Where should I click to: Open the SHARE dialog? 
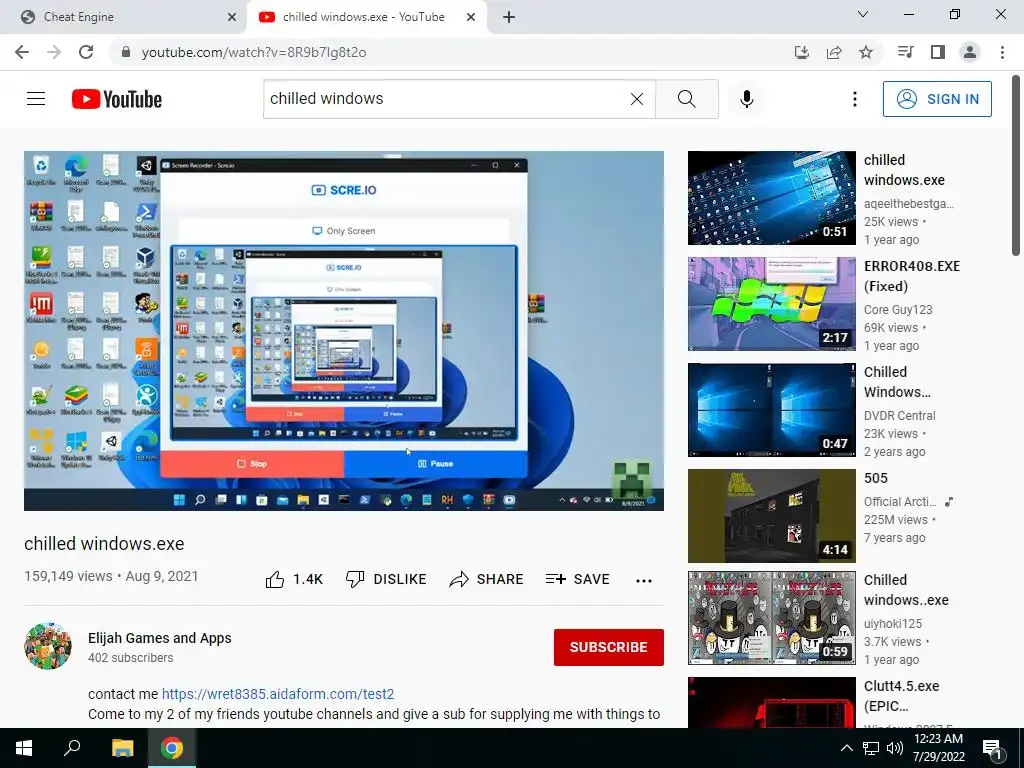tap(487, 579)
